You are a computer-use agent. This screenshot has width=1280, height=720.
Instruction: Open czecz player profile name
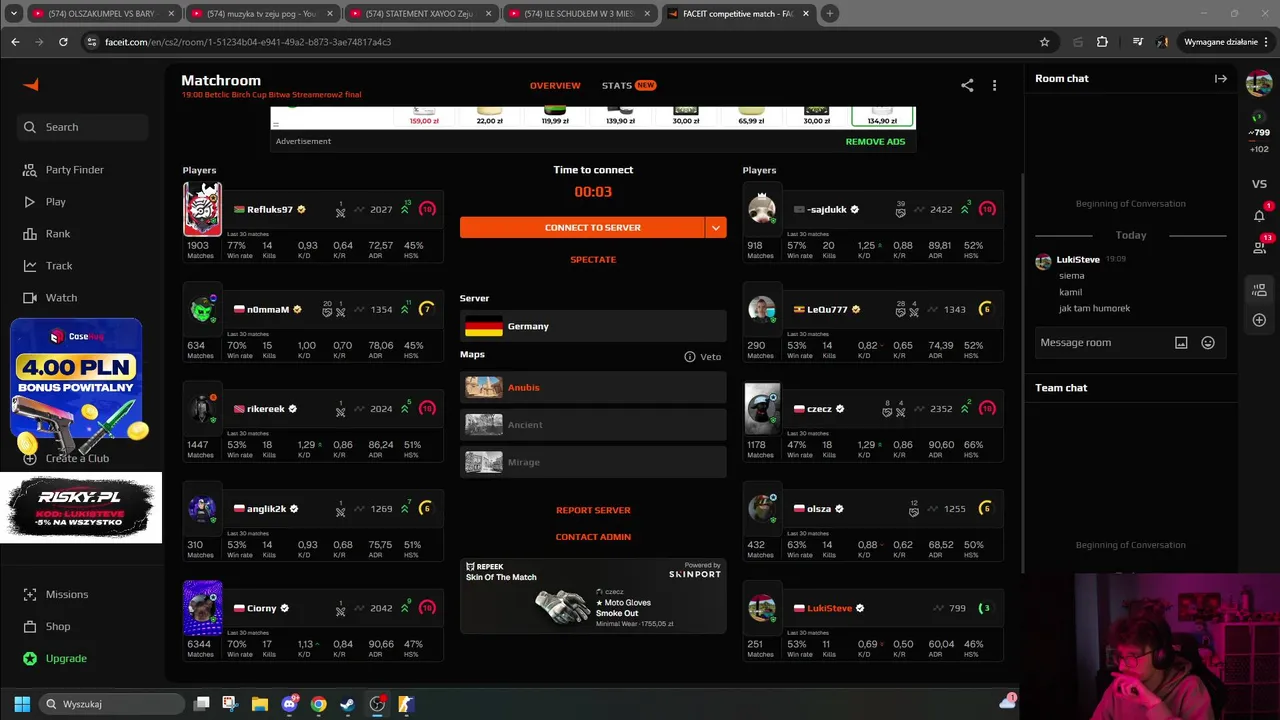click(819, 409)
